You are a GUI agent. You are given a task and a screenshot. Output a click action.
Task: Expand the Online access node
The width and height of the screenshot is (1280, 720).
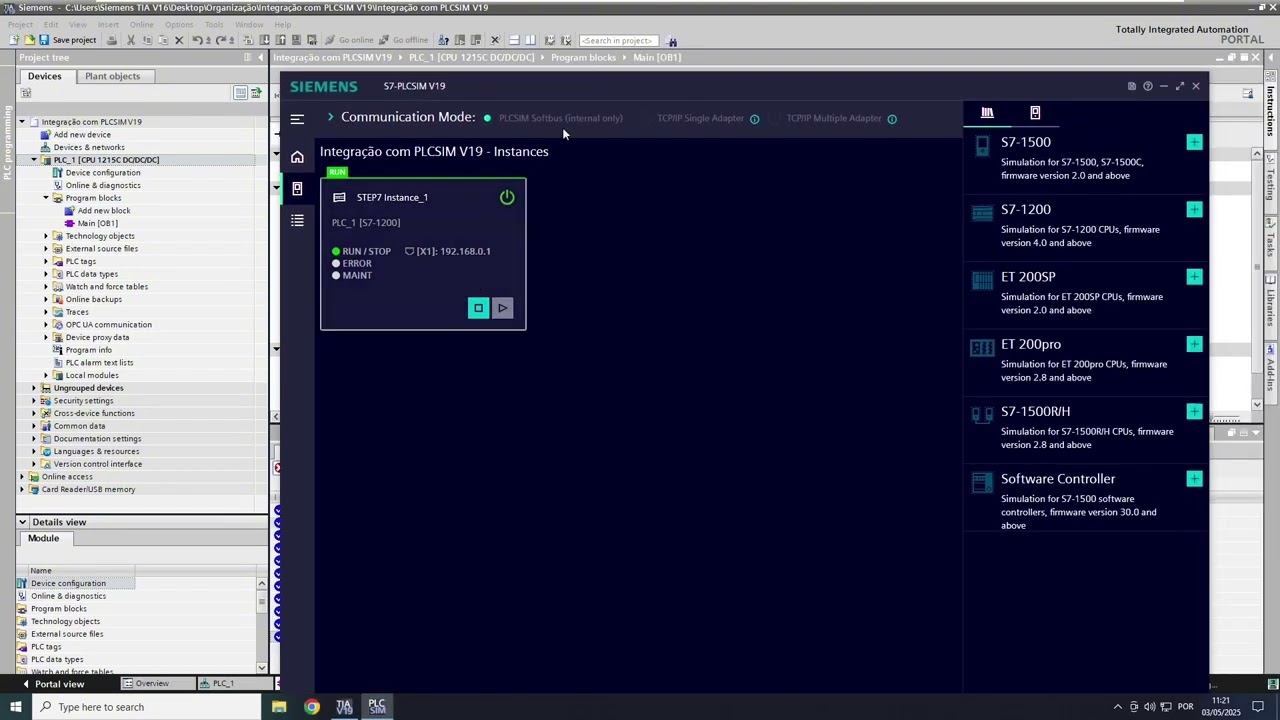[22, 477]
